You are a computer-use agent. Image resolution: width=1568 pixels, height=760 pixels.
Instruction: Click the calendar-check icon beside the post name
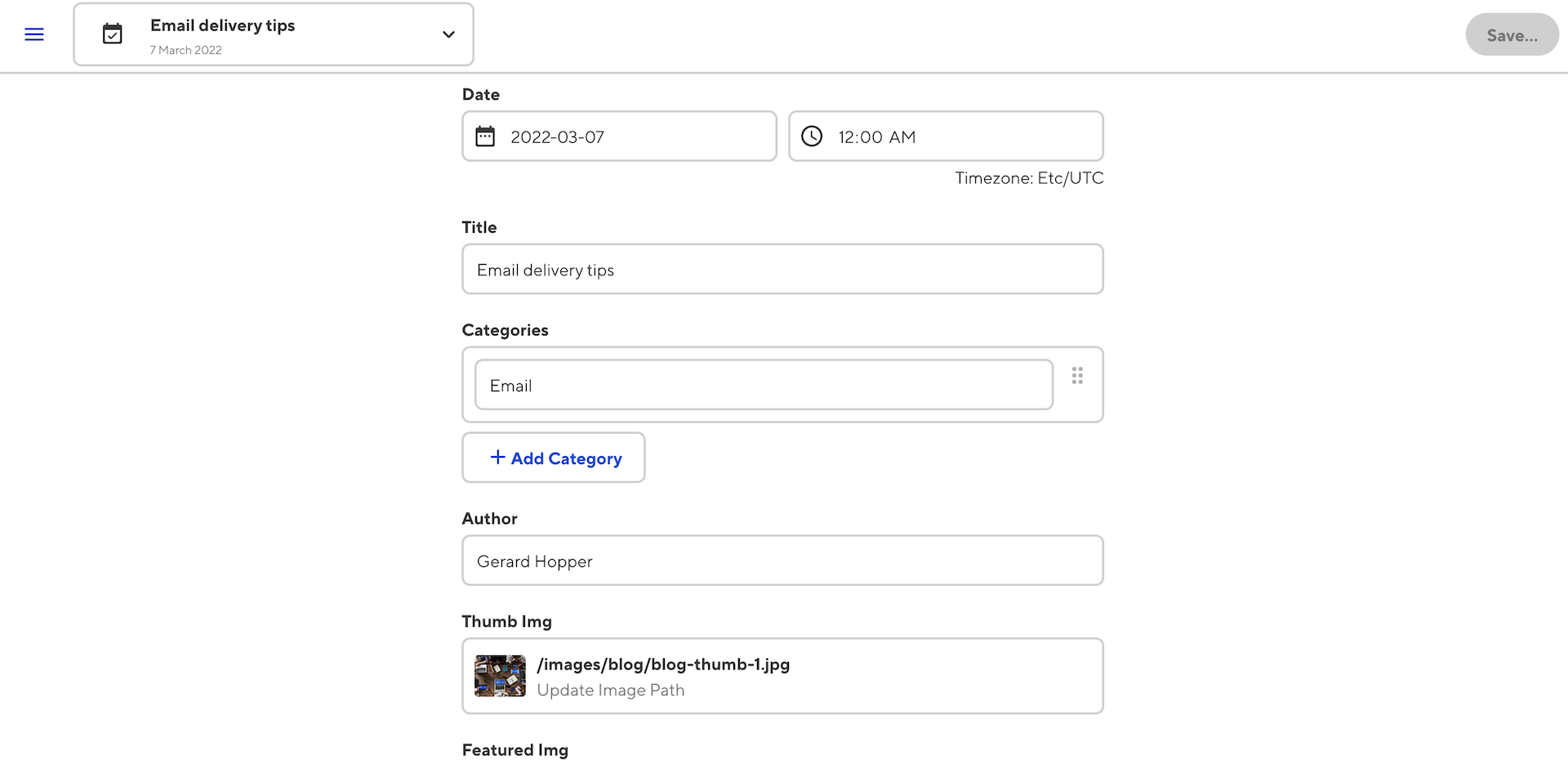click(112, 34)
